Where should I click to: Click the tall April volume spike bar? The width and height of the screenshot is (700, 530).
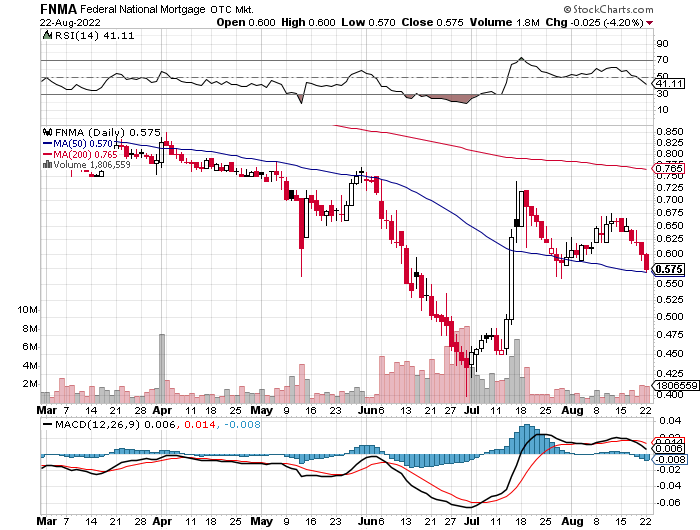coord(162,368)
